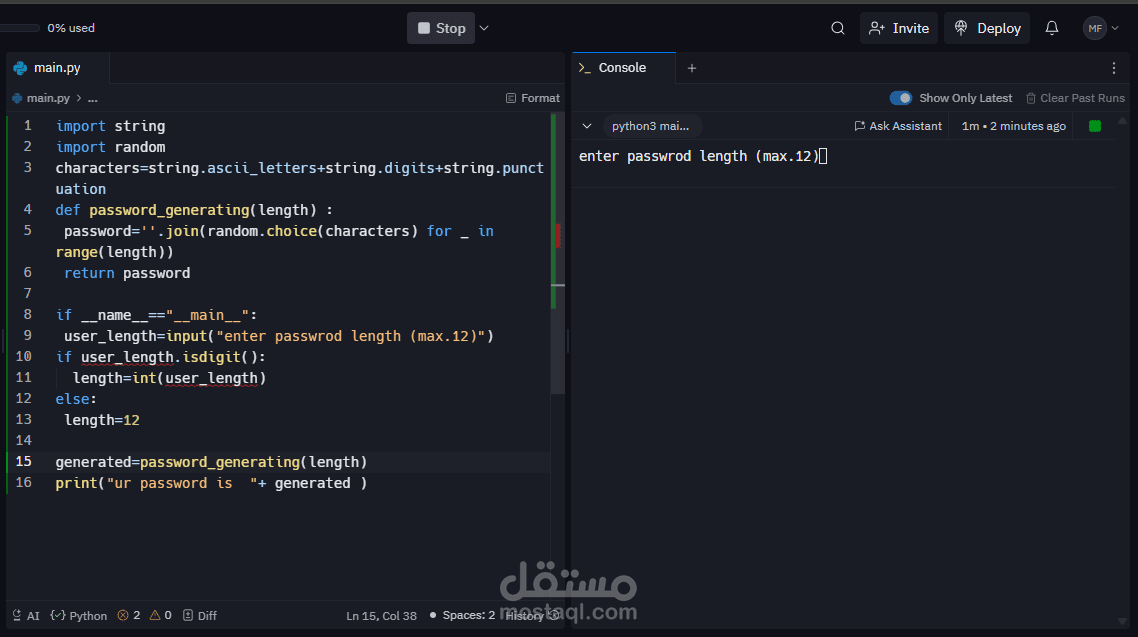Image resolution: width=1138 pixels, height=637 pixels.
Task: Click the import random line
Action: [x=110, y=147]
